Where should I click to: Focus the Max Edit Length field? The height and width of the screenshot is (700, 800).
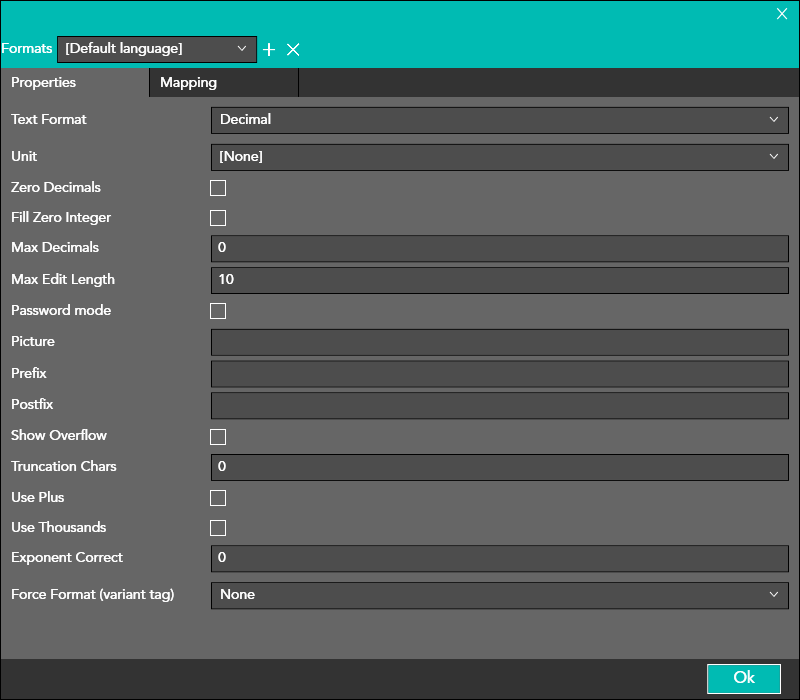[499, 280]
